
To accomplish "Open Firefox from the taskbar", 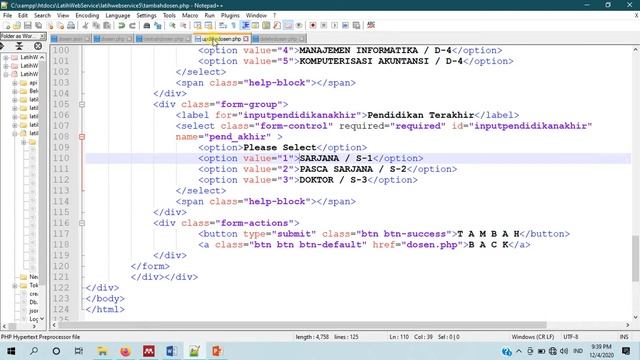I will (x=125, y=351).
